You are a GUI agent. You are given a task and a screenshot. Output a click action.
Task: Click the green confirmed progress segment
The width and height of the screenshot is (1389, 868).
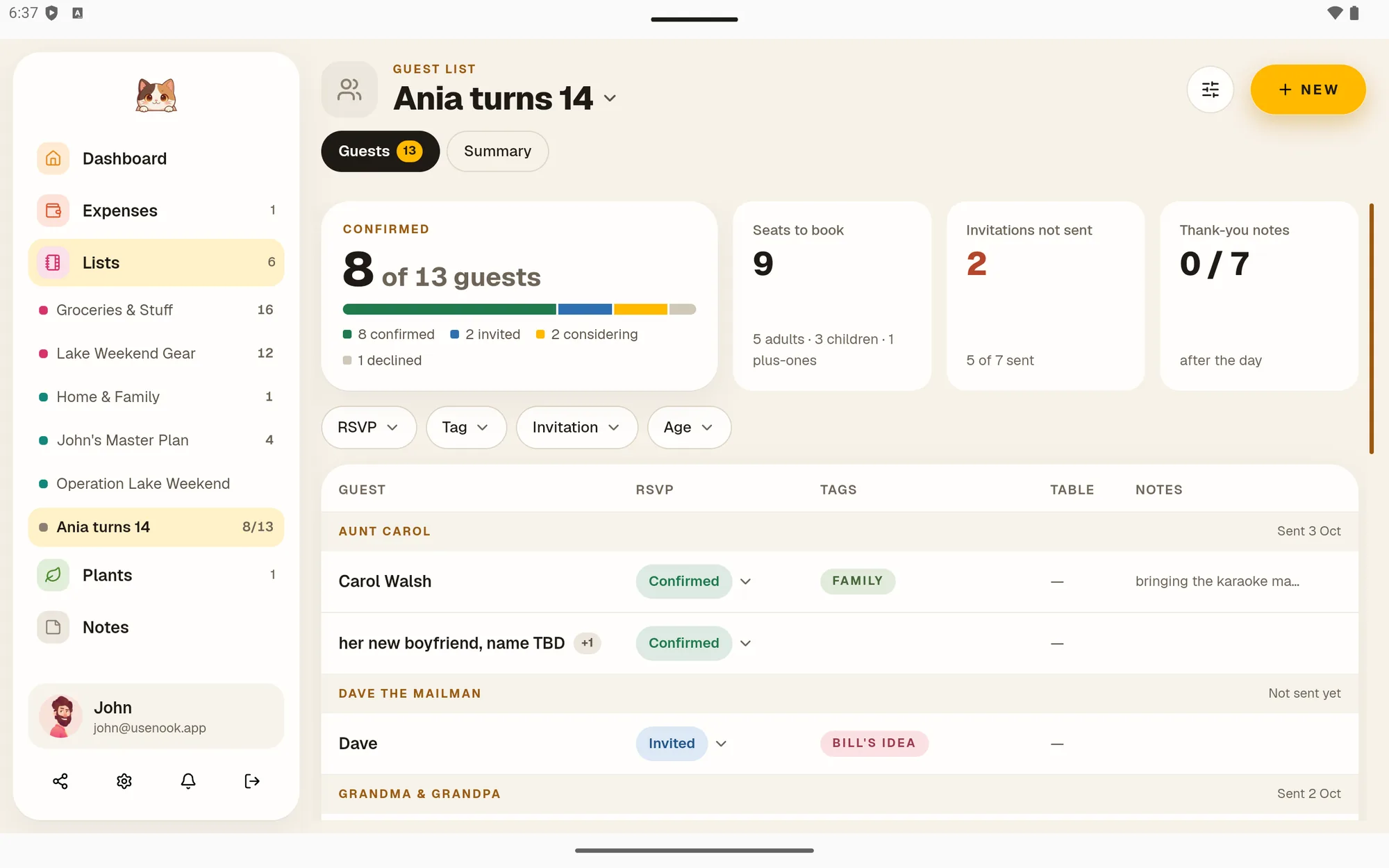(449, 309)
